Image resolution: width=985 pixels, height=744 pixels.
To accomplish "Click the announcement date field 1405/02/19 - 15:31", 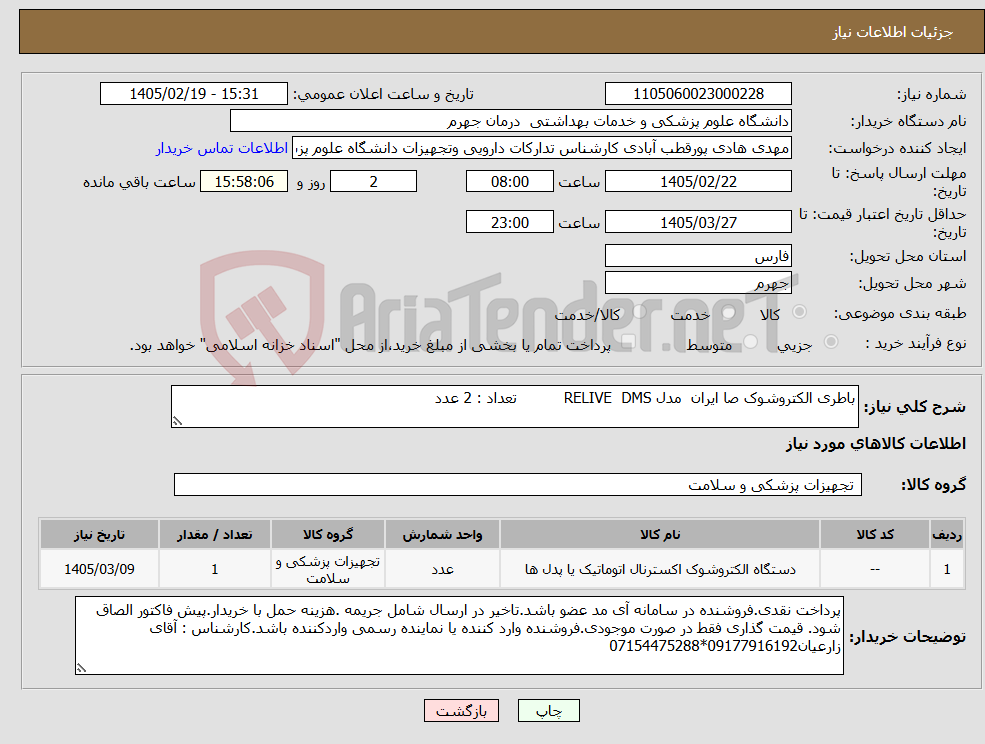I will [193, 94].
